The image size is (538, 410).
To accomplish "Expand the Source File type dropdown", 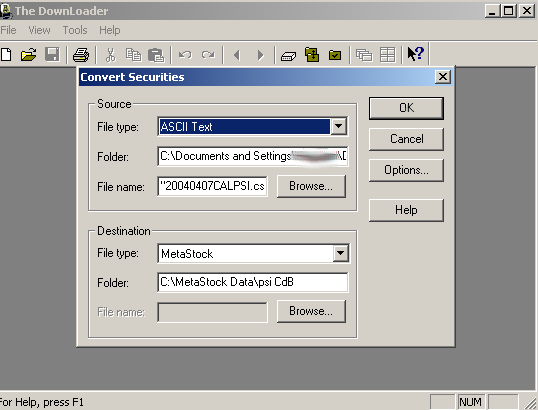I will click(x=339, y=126).
